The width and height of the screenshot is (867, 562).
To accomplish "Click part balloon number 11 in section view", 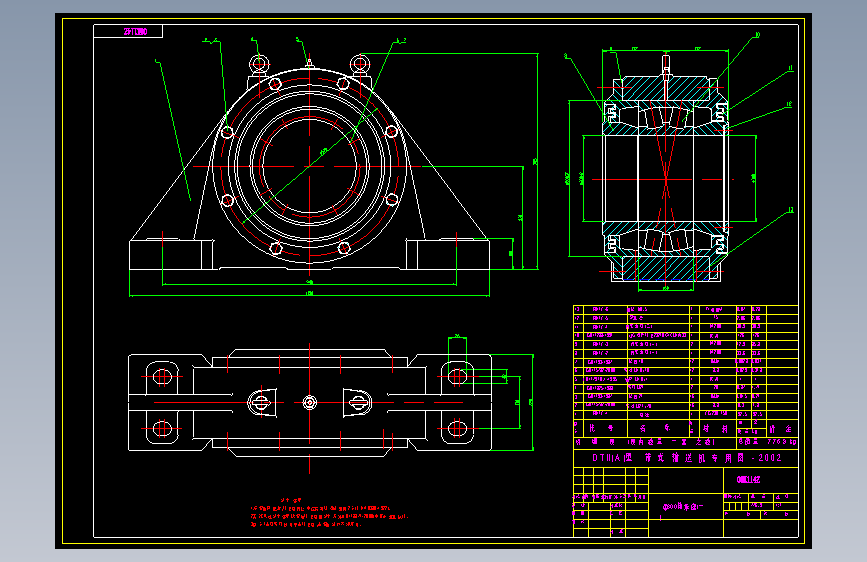I will (790, 68).
